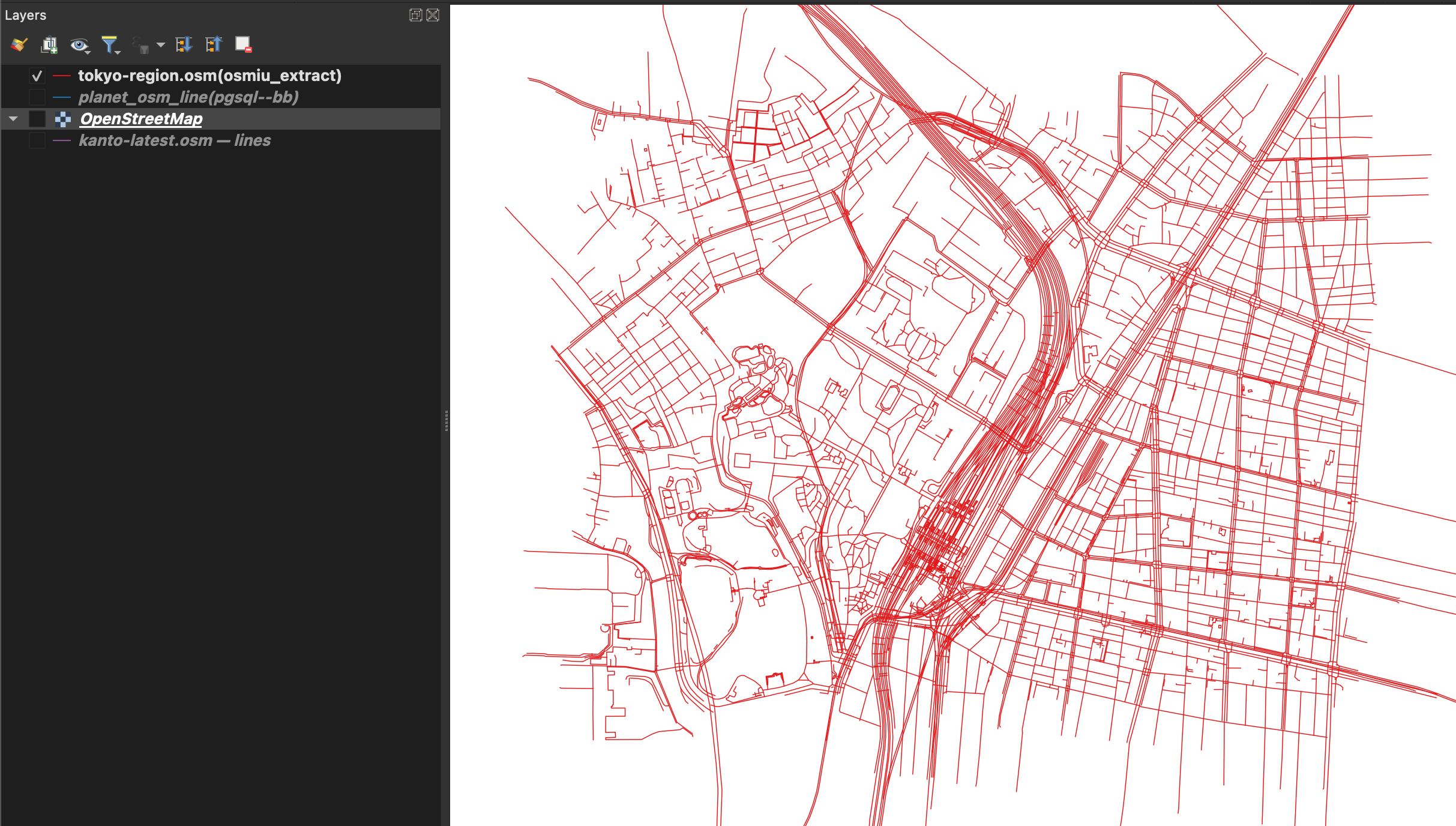Uncheck visibility of tokyo-region.osm layer
This screenshot has height=826, width=1456.
(x=37, y=76)
